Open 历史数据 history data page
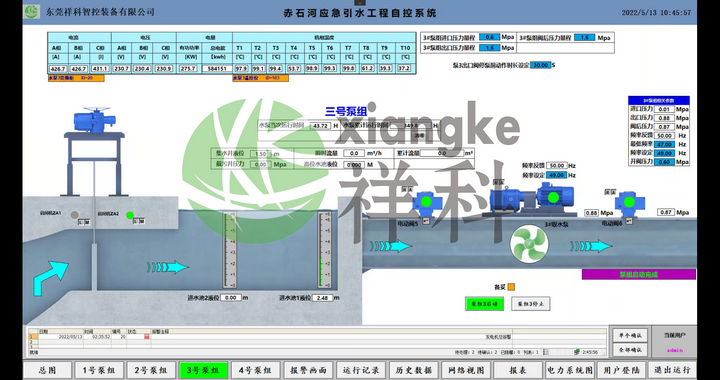This screenshot has height=380, width=720. 413,370
